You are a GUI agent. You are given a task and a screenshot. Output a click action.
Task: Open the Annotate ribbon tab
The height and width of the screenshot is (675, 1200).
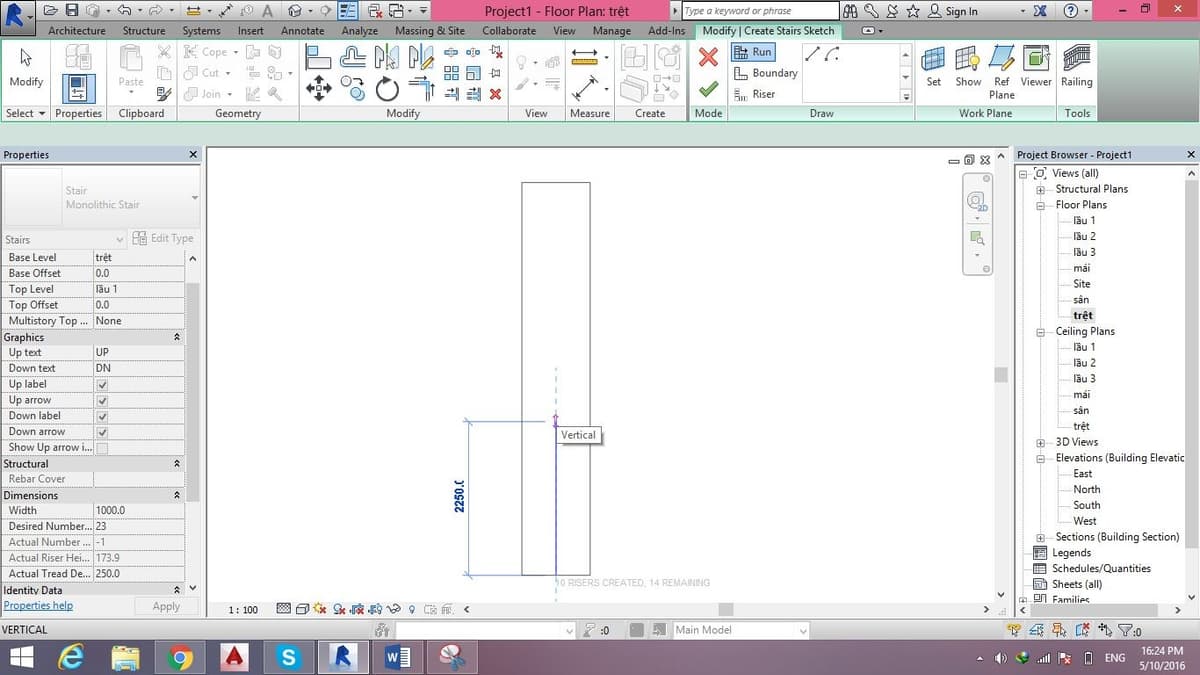302,31
